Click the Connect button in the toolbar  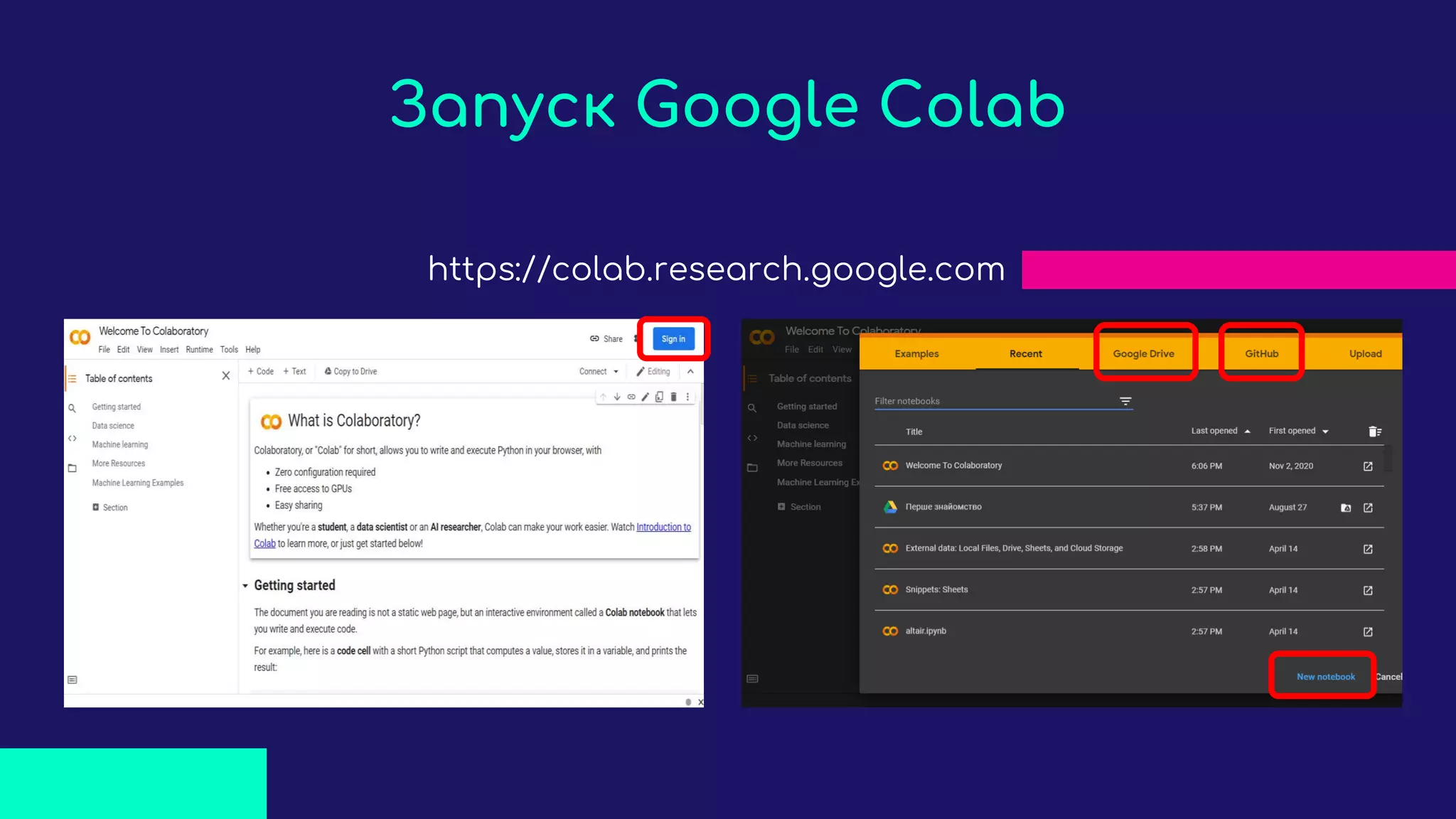pos(593,372)
